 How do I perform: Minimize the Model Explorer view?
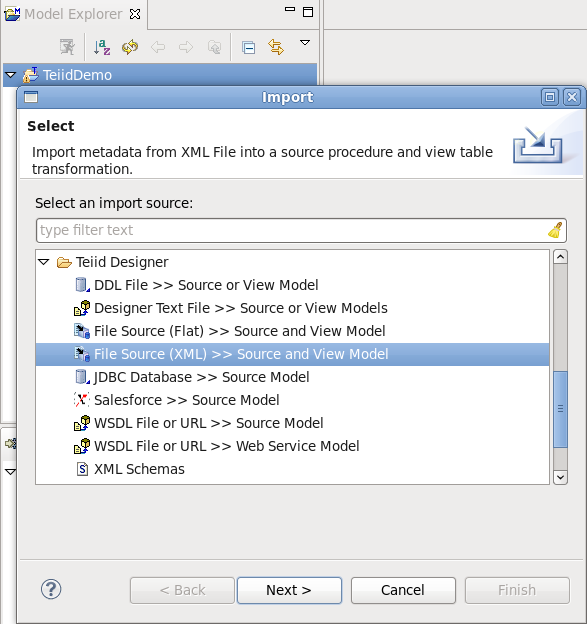click(x=290, y=9)
